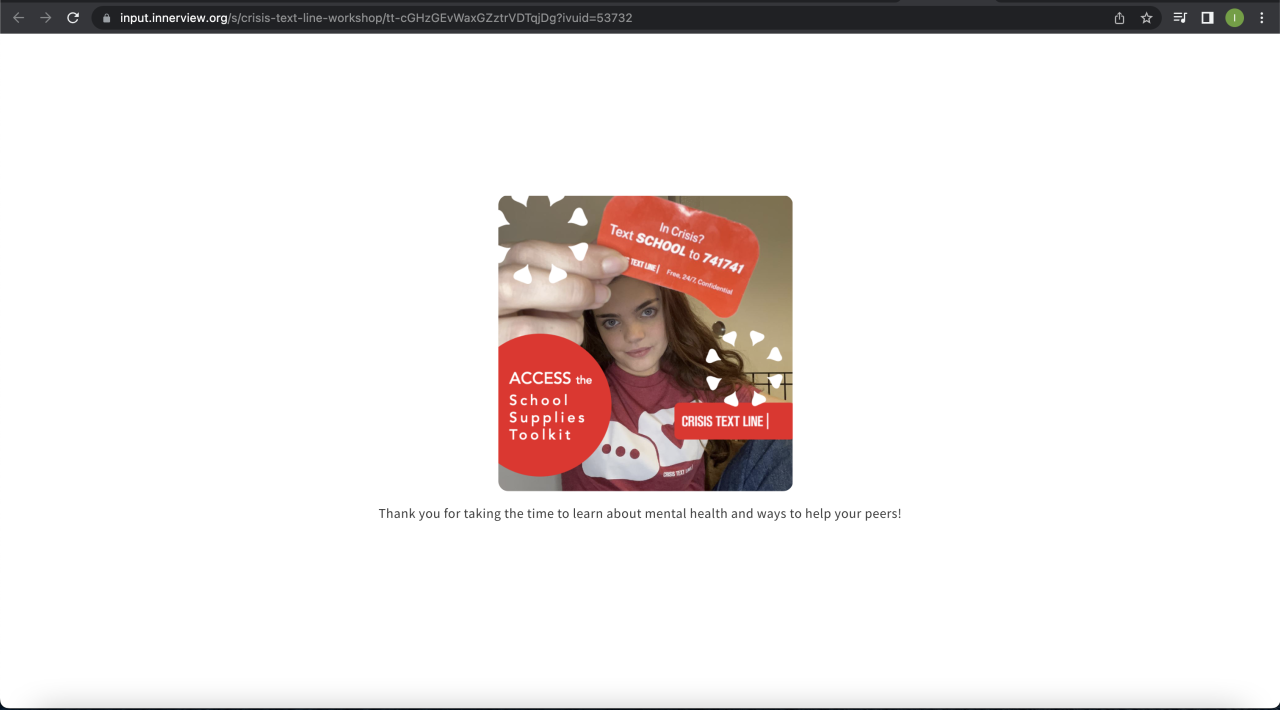
Task: Go forward to the next page
Action: pyautogui.click(x=45, y=18)
